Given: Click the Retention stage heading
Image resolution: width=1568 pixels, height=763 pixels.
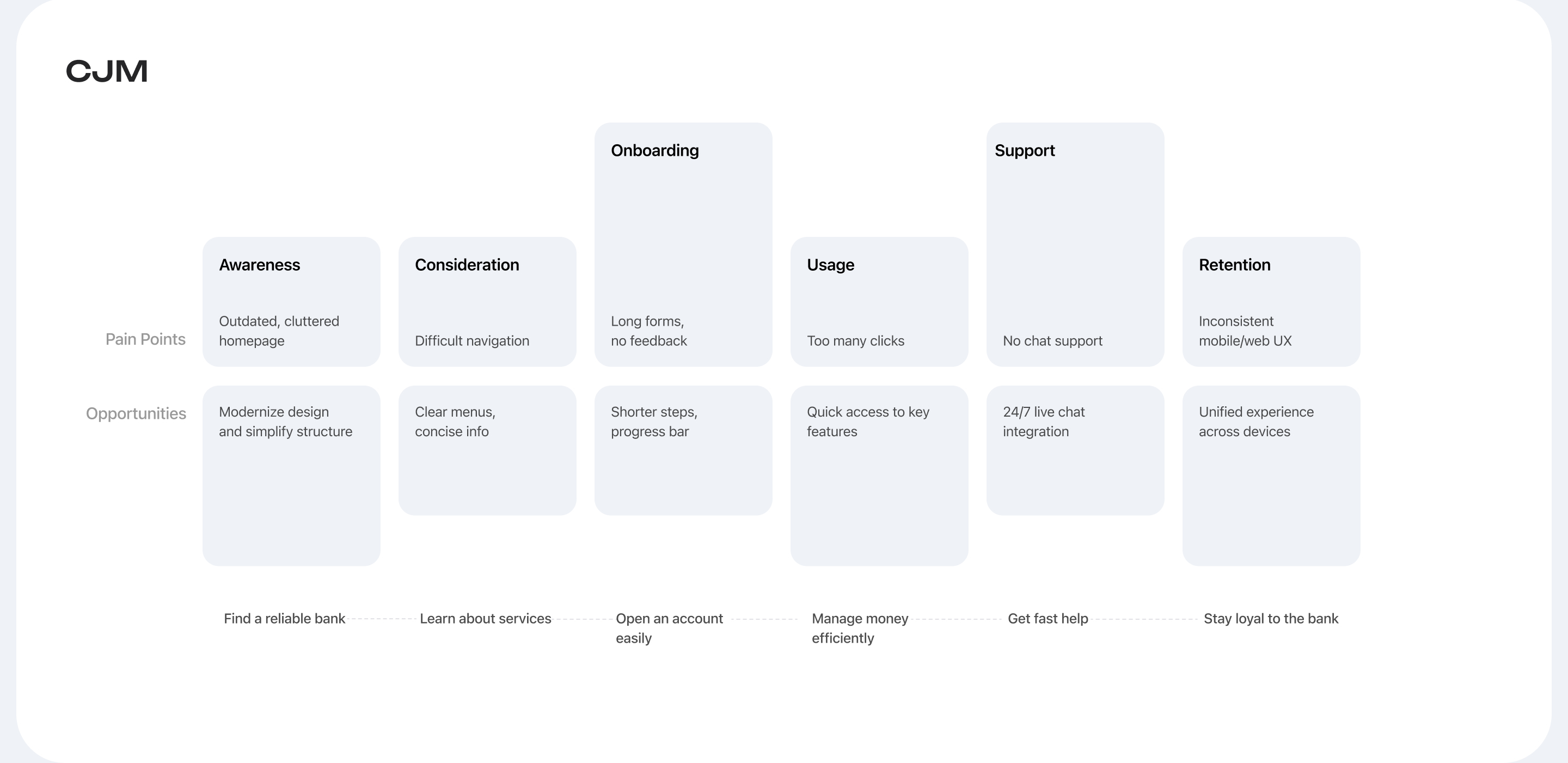Looking at the screenshot, I should (1234, 265).
